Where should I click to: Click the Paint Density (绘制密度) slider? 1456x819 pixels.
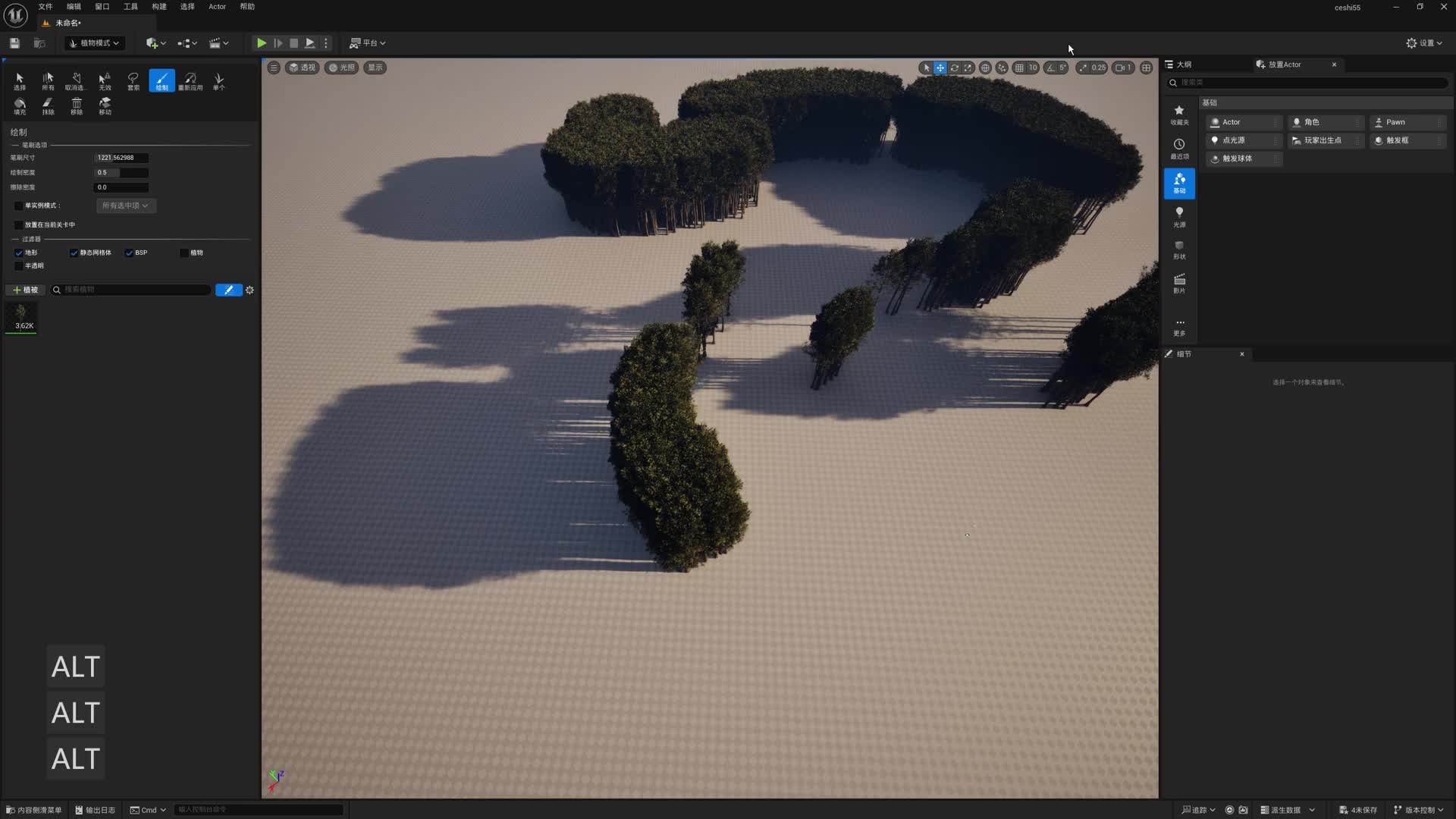(x=121, y=173)
